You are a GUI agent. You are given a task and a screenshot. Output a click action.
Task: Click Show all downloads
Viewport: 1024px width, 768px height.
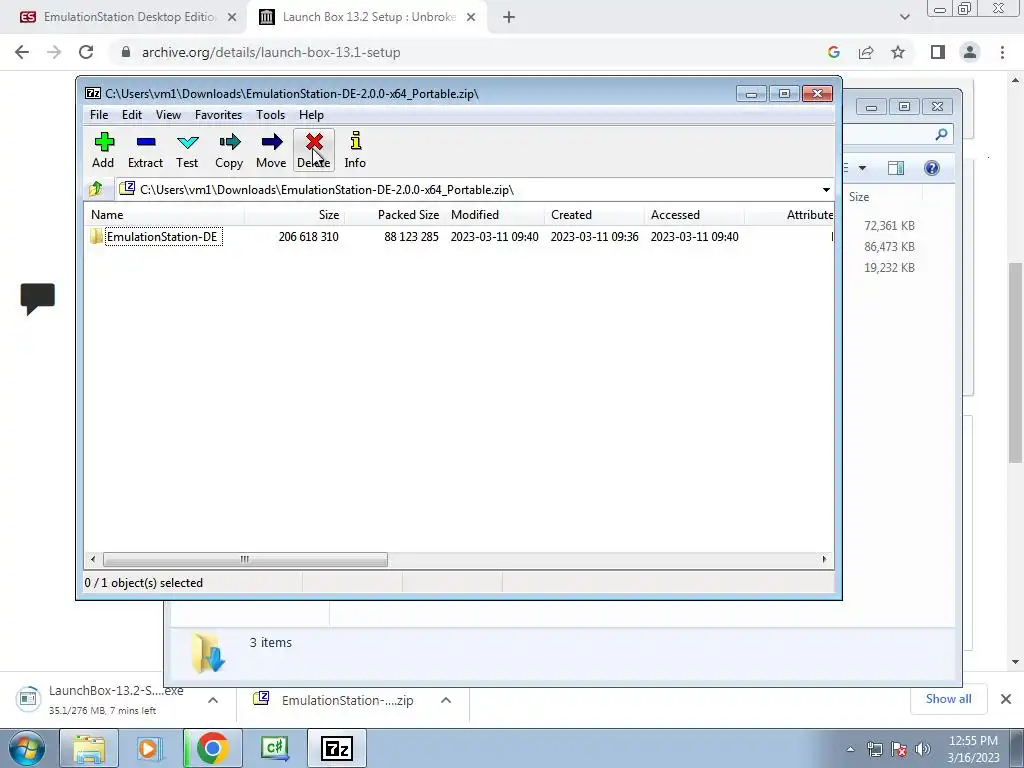[948, 699]
